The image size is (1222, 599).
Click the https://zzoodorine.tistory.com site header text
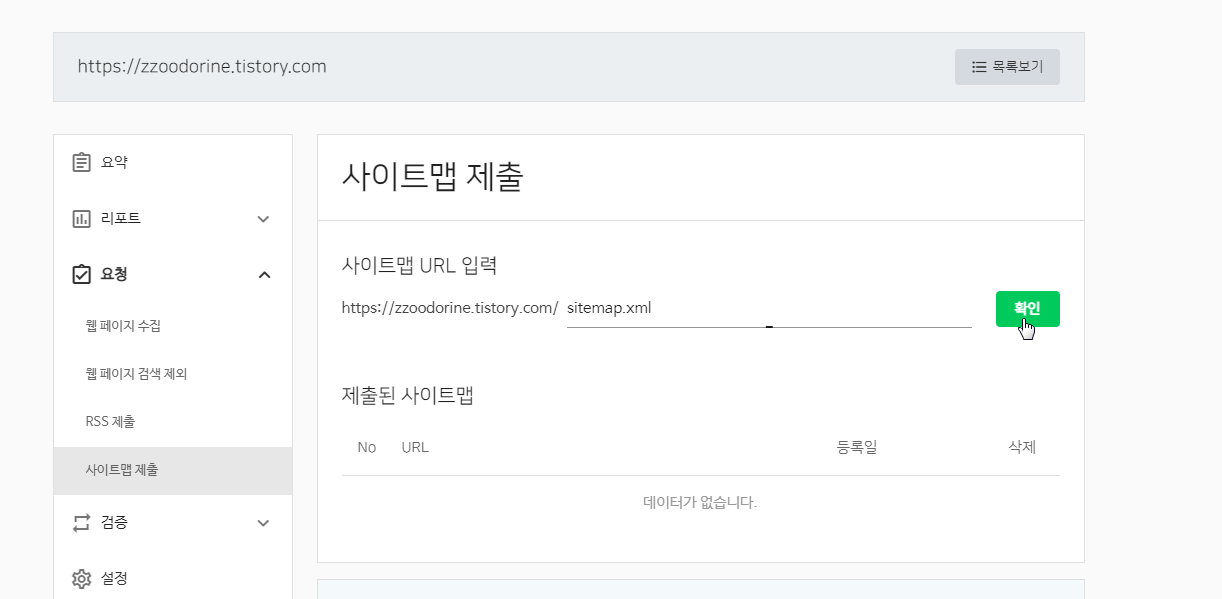point(202,67)
